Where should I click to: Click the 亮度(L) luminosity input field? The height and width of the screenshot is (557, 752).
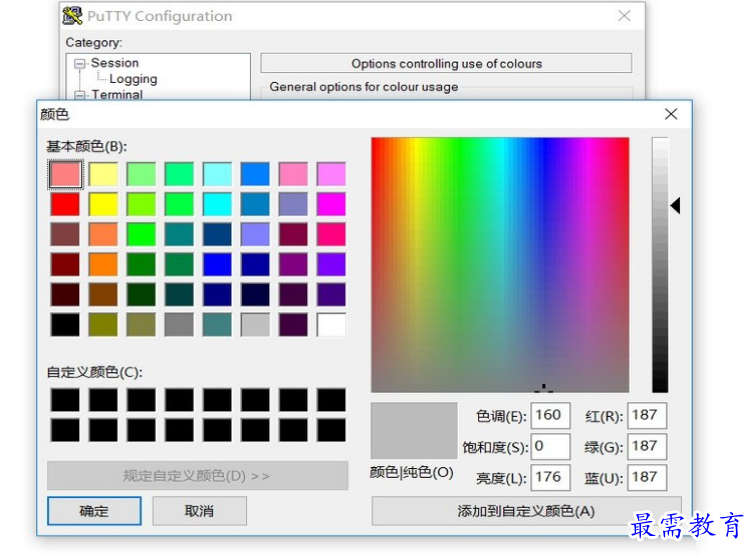coord(550,477)
